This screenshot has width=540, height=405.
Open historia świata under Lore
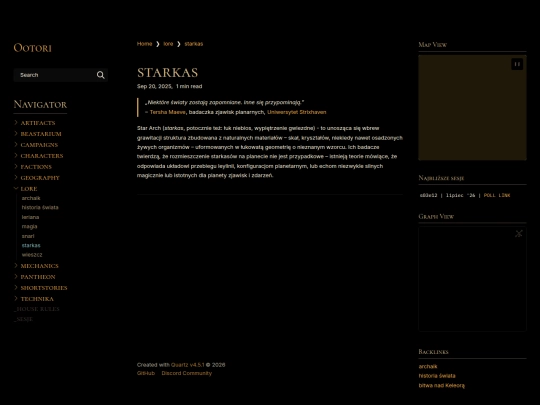point(40,208)
